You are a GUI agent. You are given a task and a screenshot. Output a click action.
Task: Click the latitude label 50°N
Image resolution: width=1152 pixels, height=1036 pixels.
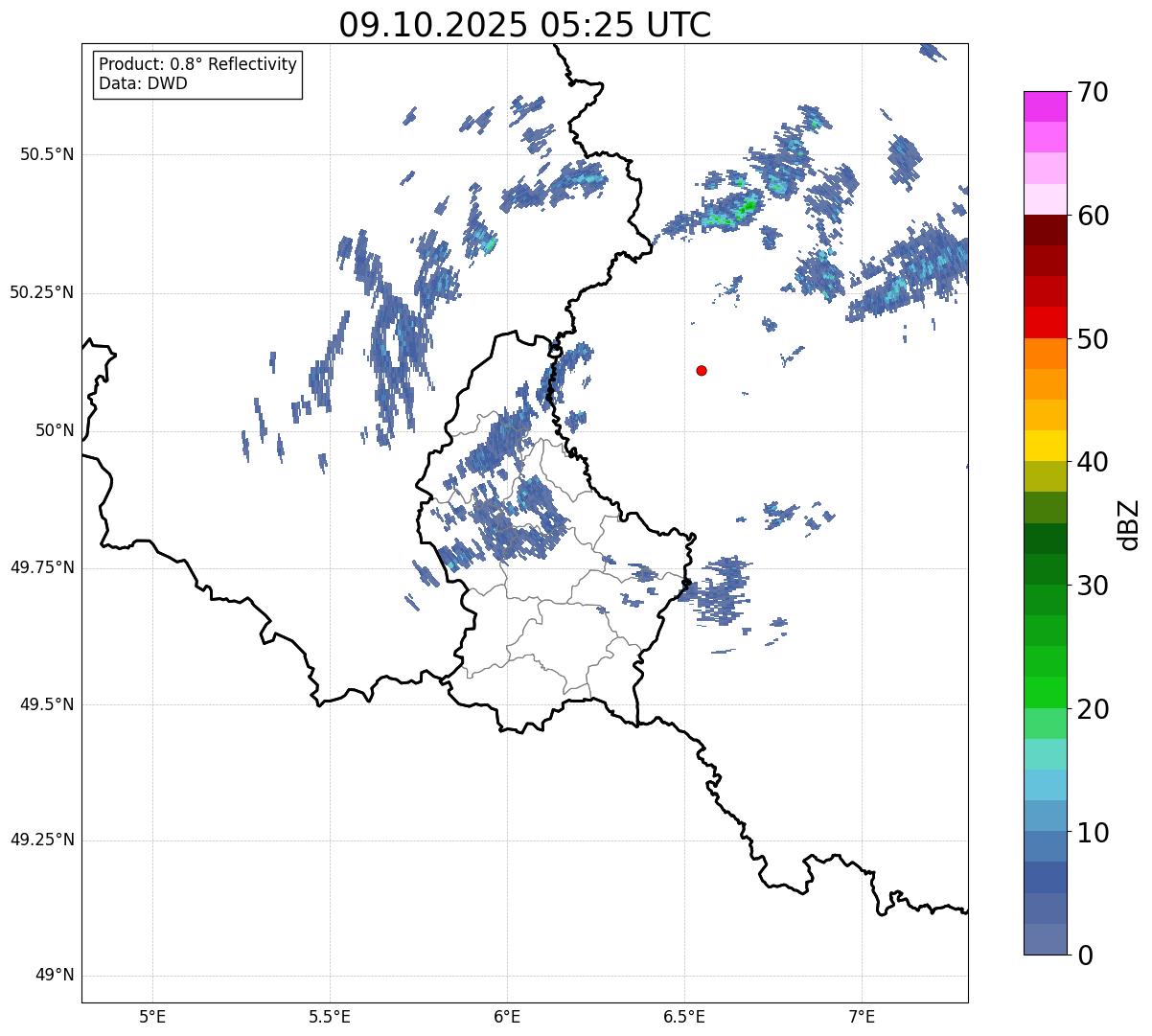click(x=55, y=431)
